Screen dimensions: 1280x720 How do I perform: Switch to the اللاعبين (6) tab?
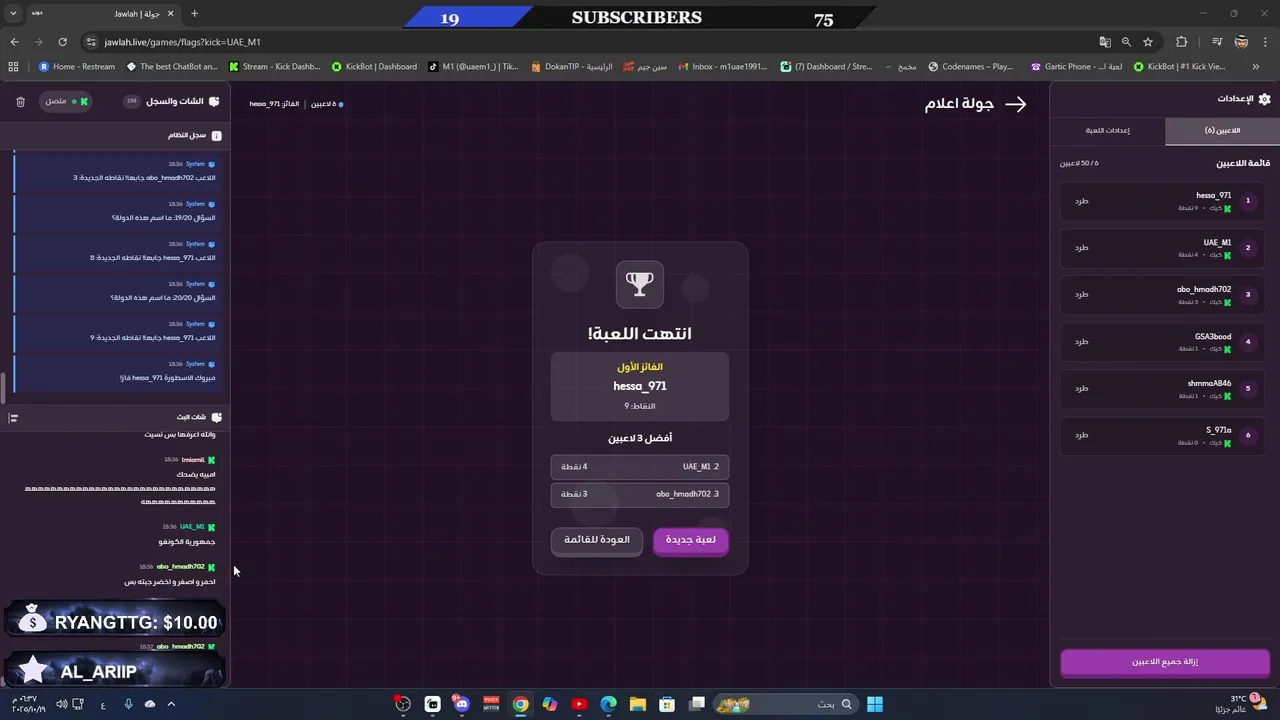pyautogui.click(x=1222, y=131)
